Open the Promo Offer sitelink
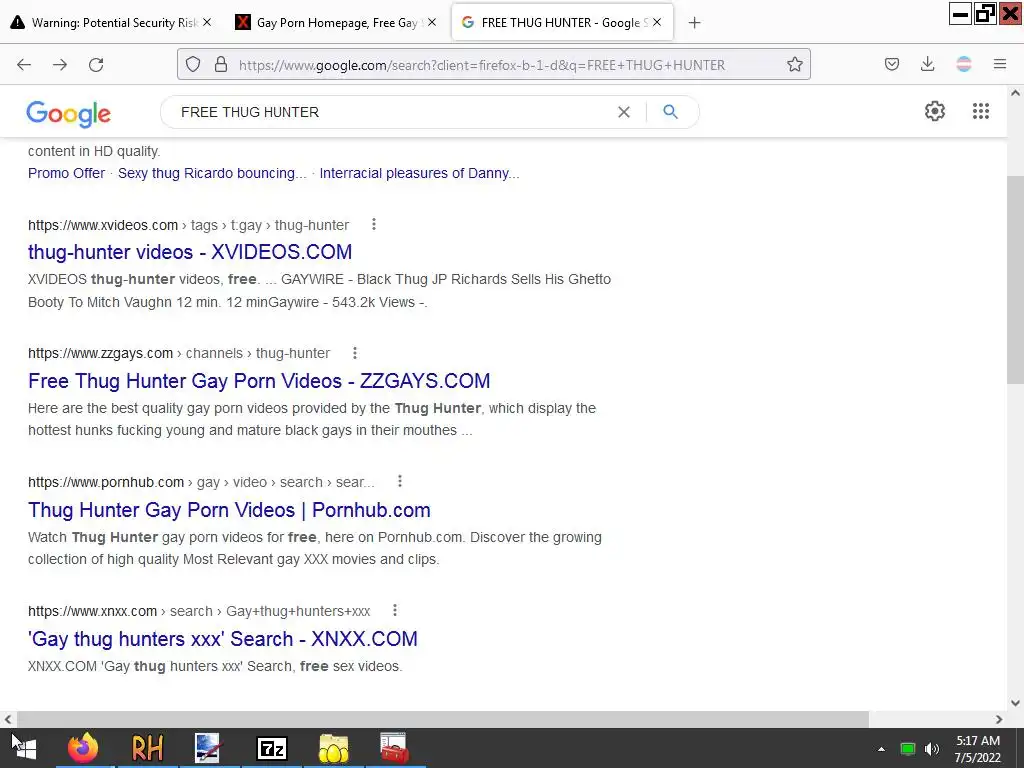The height and width of the screenshot is (768, 1024). click(x=67, y=173)
